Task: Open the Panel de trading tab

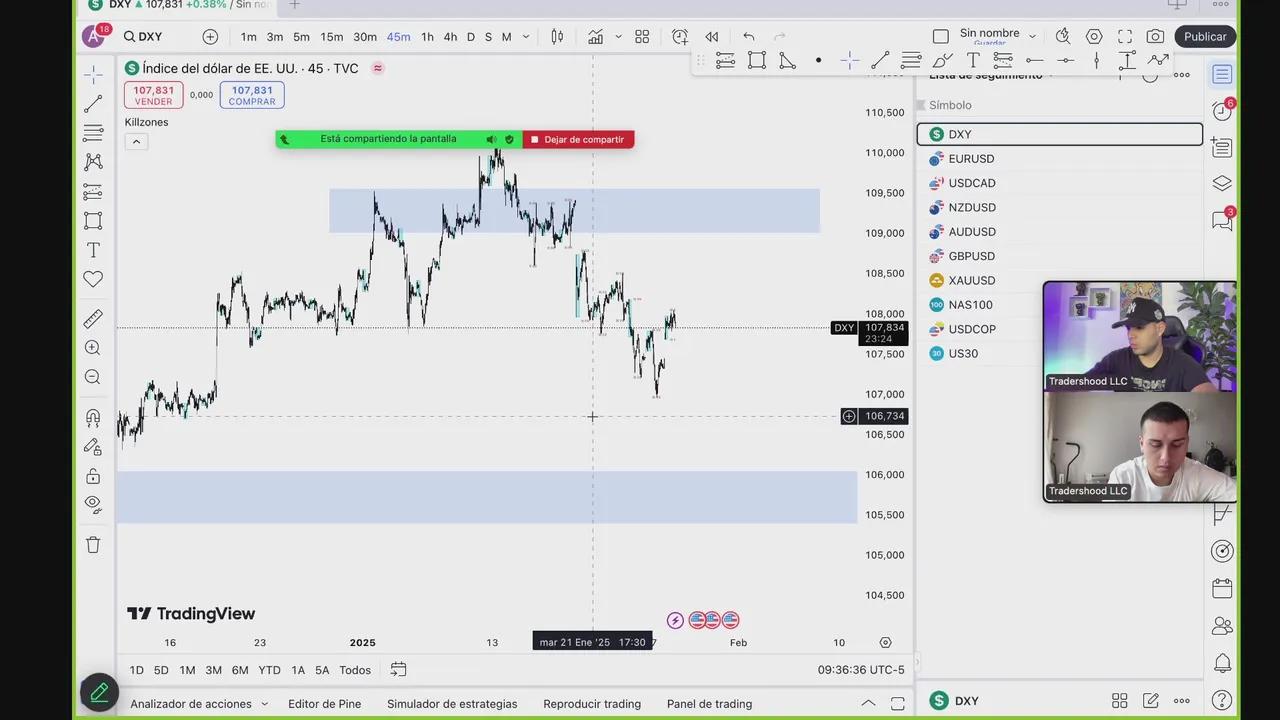Action: (x=709, y=704)
